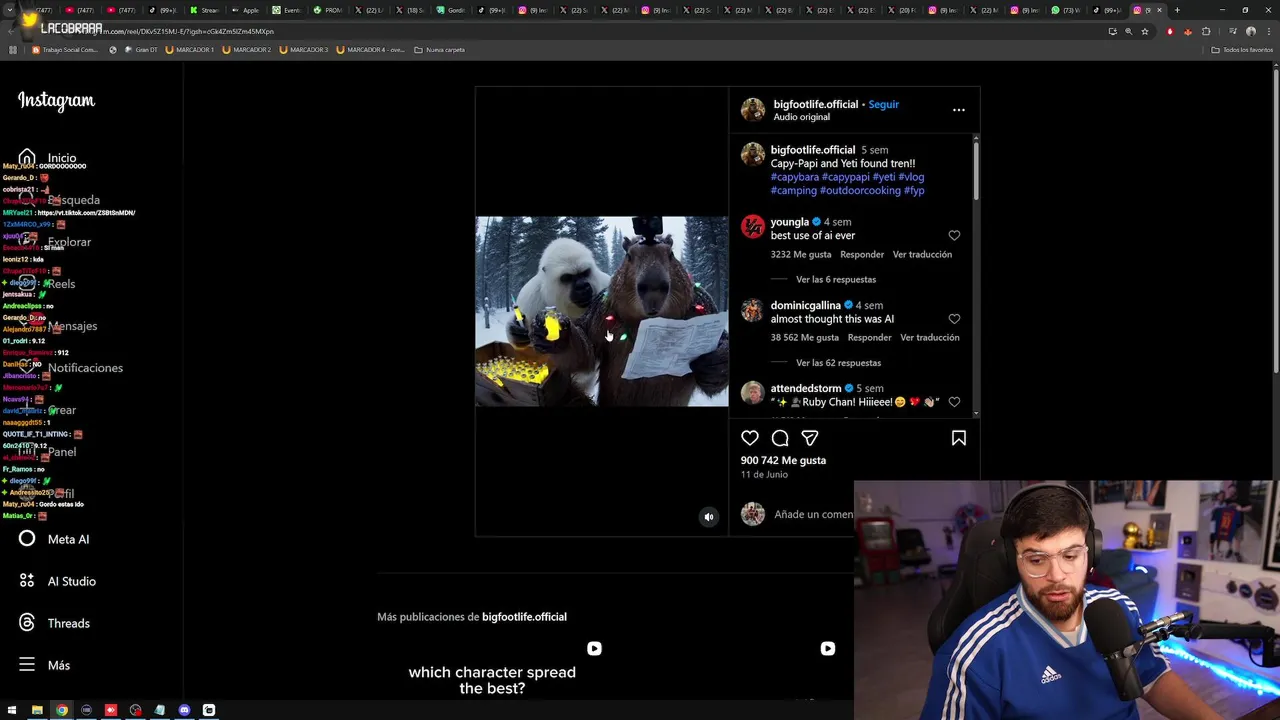
Task: Like the reel with heart icon
Action: coord(750,438)
